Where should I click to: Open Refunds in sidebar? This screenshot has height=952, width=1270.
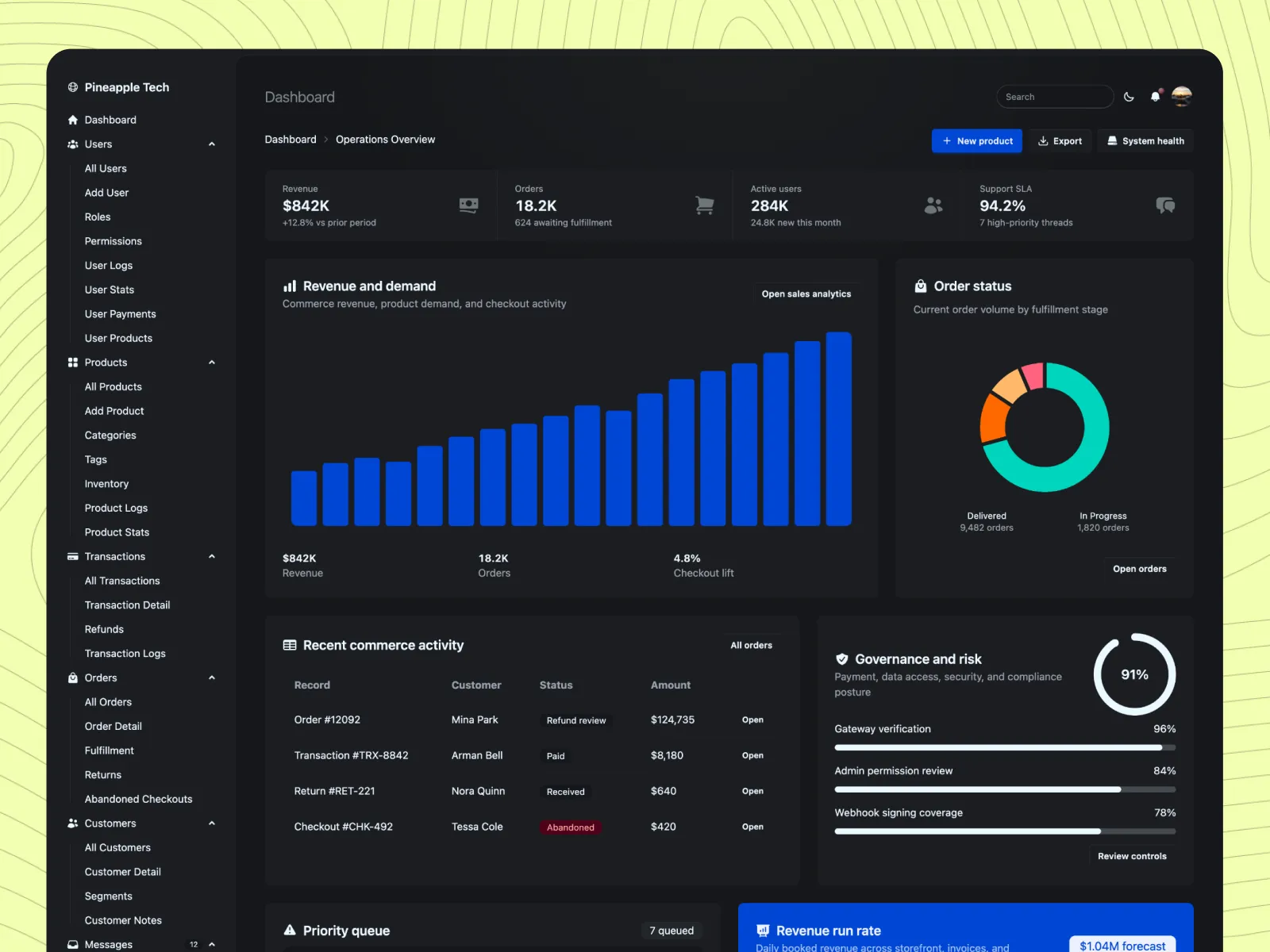pyautogui.click(x=104, y=629)
